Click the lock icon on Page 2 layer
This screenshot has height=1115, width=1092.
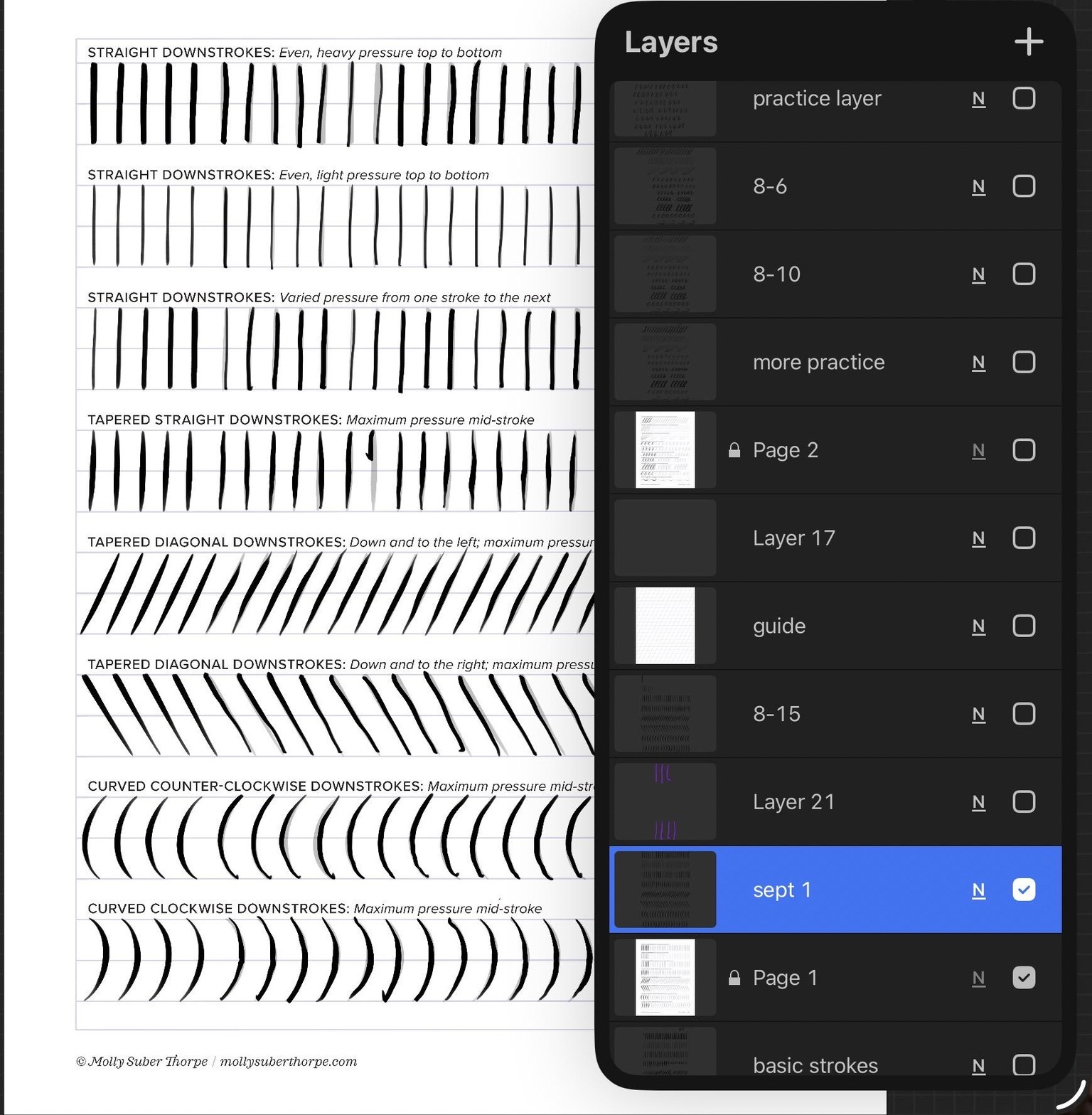(734, 450)
